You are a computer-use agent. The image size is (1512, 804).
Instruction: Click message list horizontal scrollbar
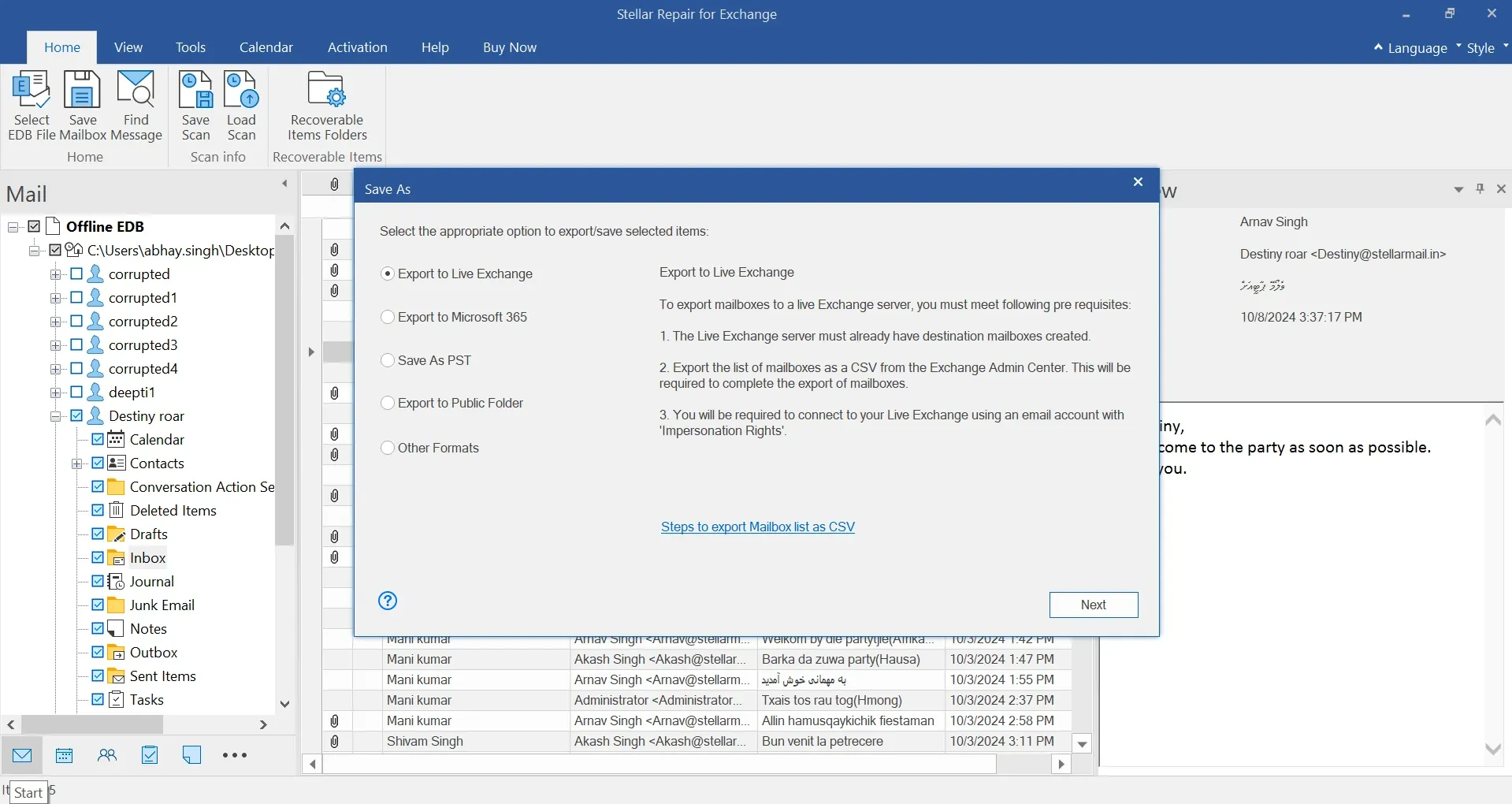coord(659,764)
